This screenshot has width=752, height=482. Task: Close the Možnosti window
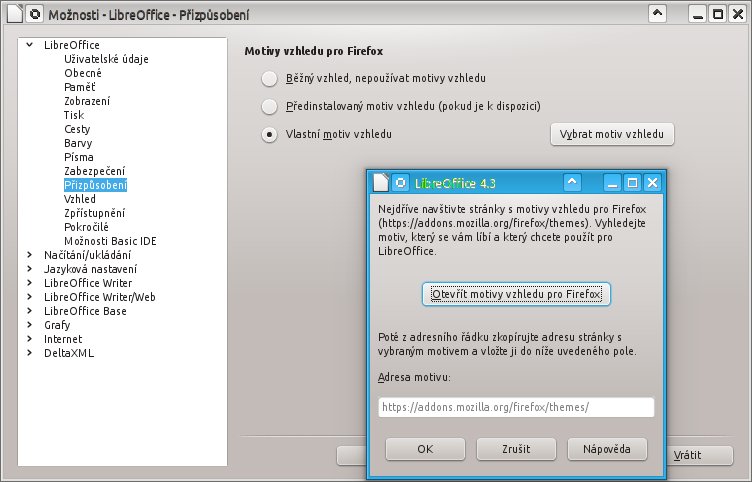click(738, 14)
